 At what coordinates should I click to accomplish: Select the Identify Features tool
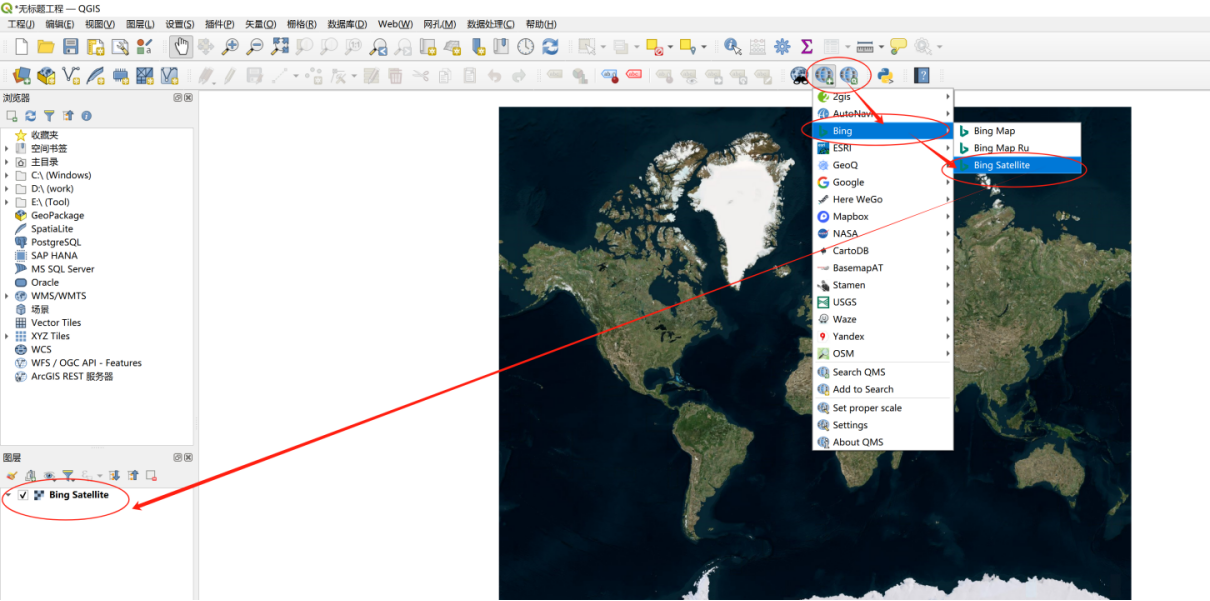[x=733, y=46]
